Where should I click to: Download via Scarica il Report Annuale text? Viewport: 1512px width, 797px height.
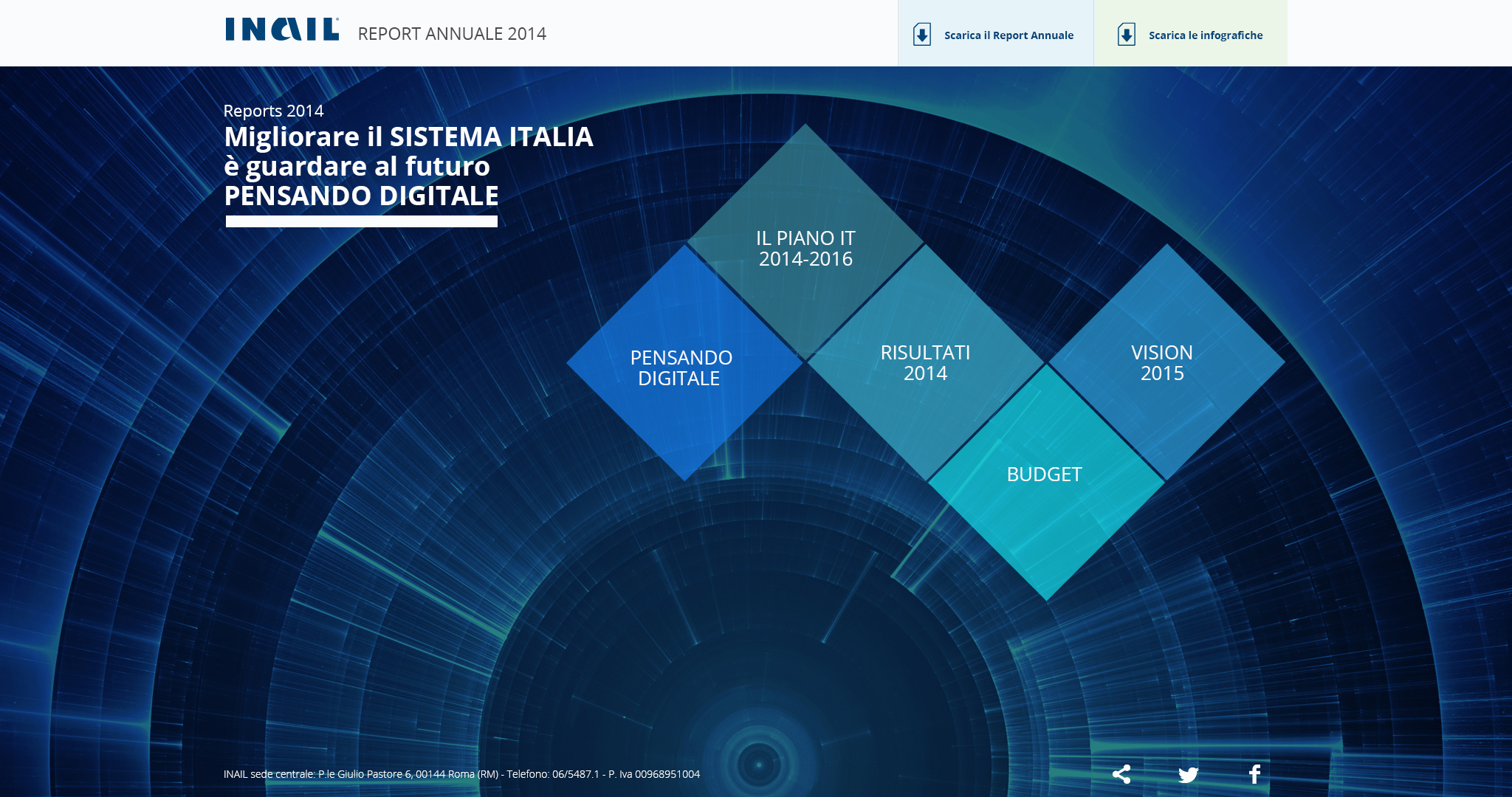point(1008,35)
